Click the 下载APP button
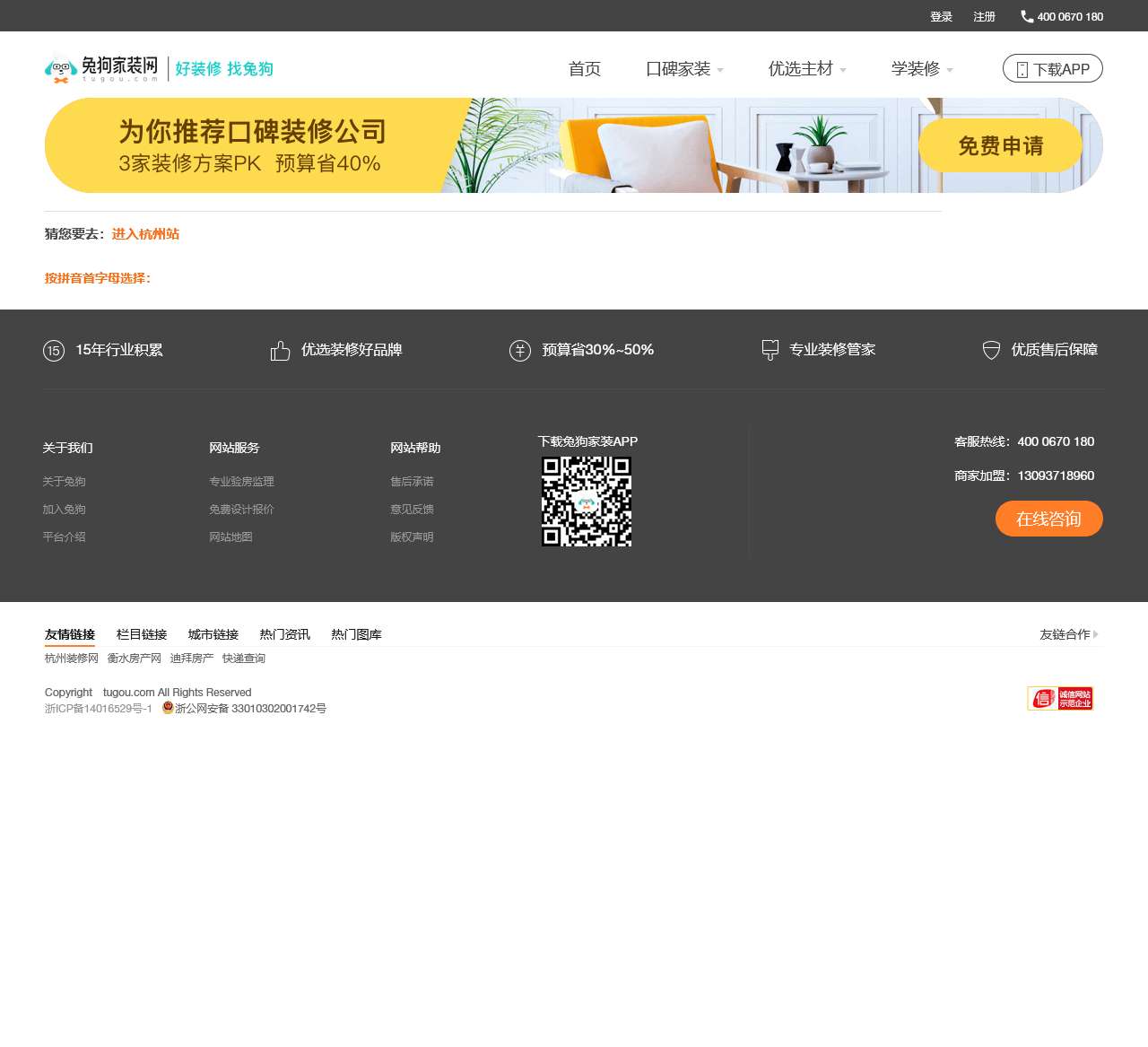The height and width of the screenshot is (1047, 1148). [x=1053, y=69]
